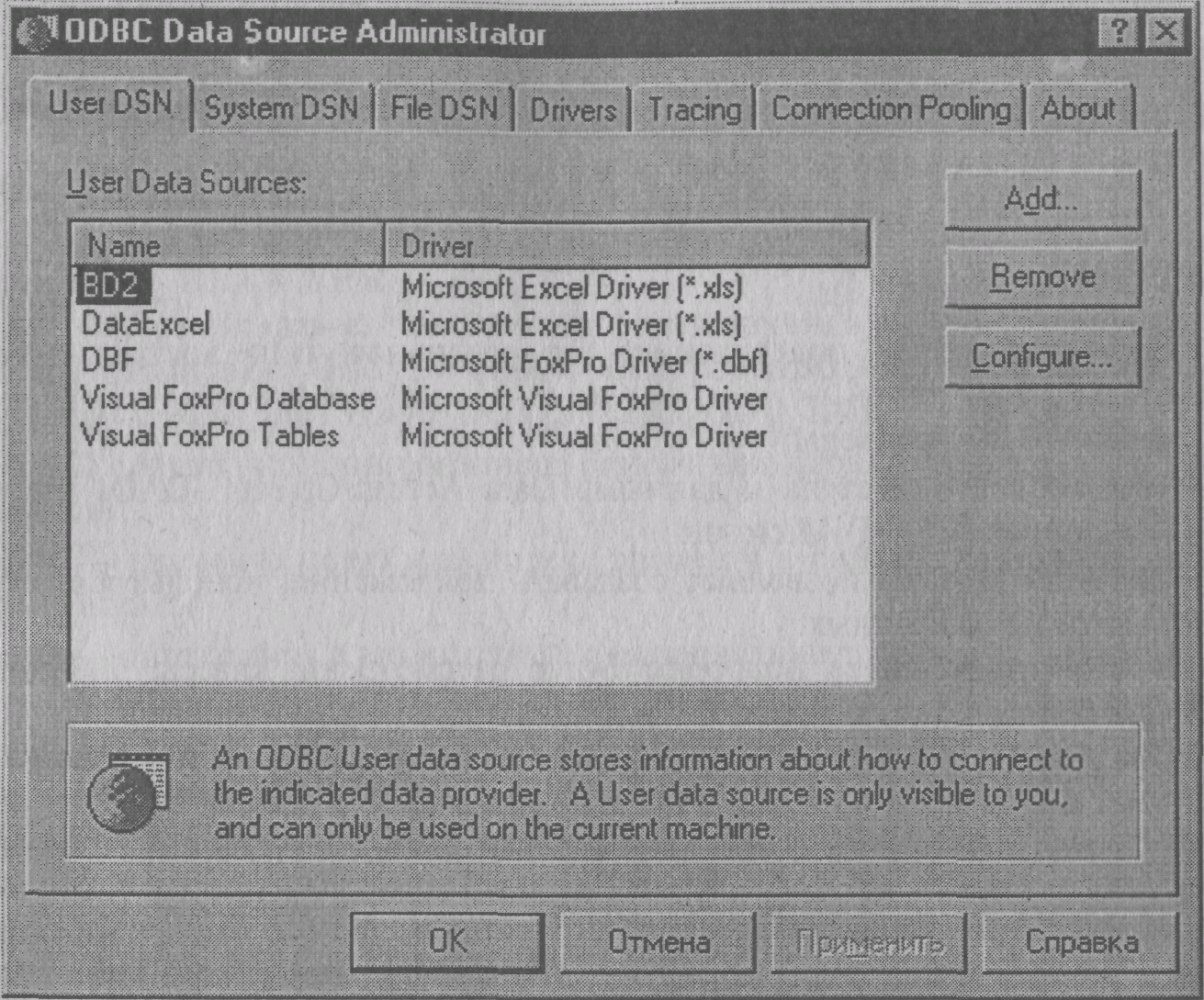The width and height of the screenshot is (1204, 1000).
Task: Open the File DSN tab
Action: (444, 108)
